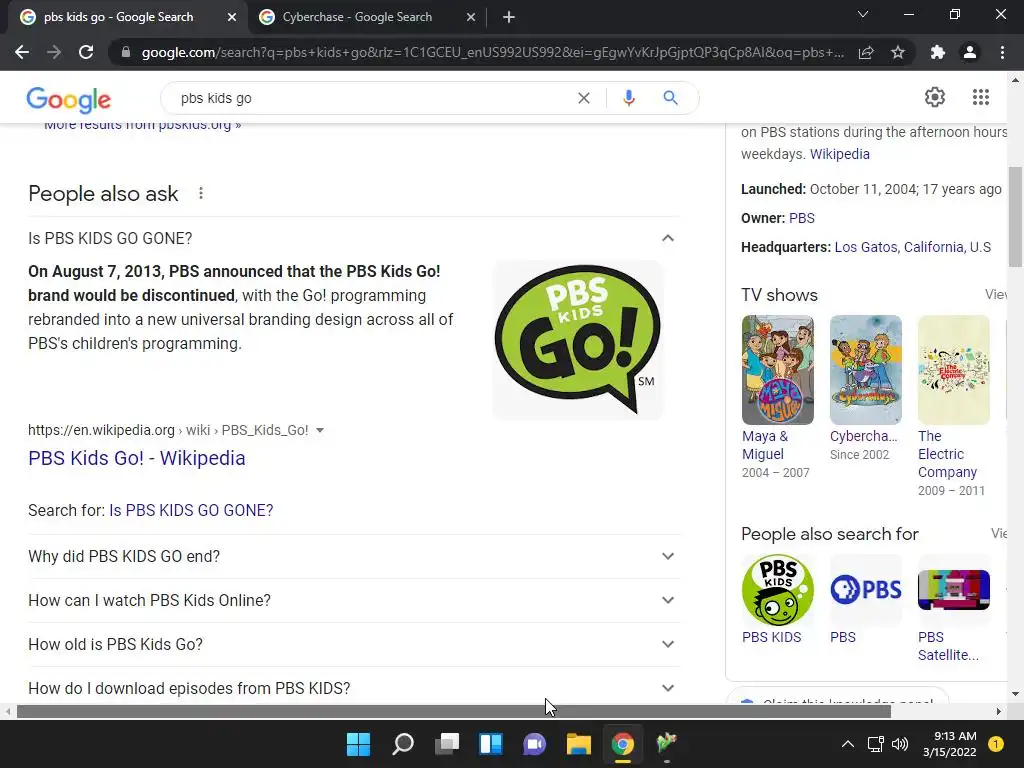Open the clock and date panel

(x=950, y=744)
